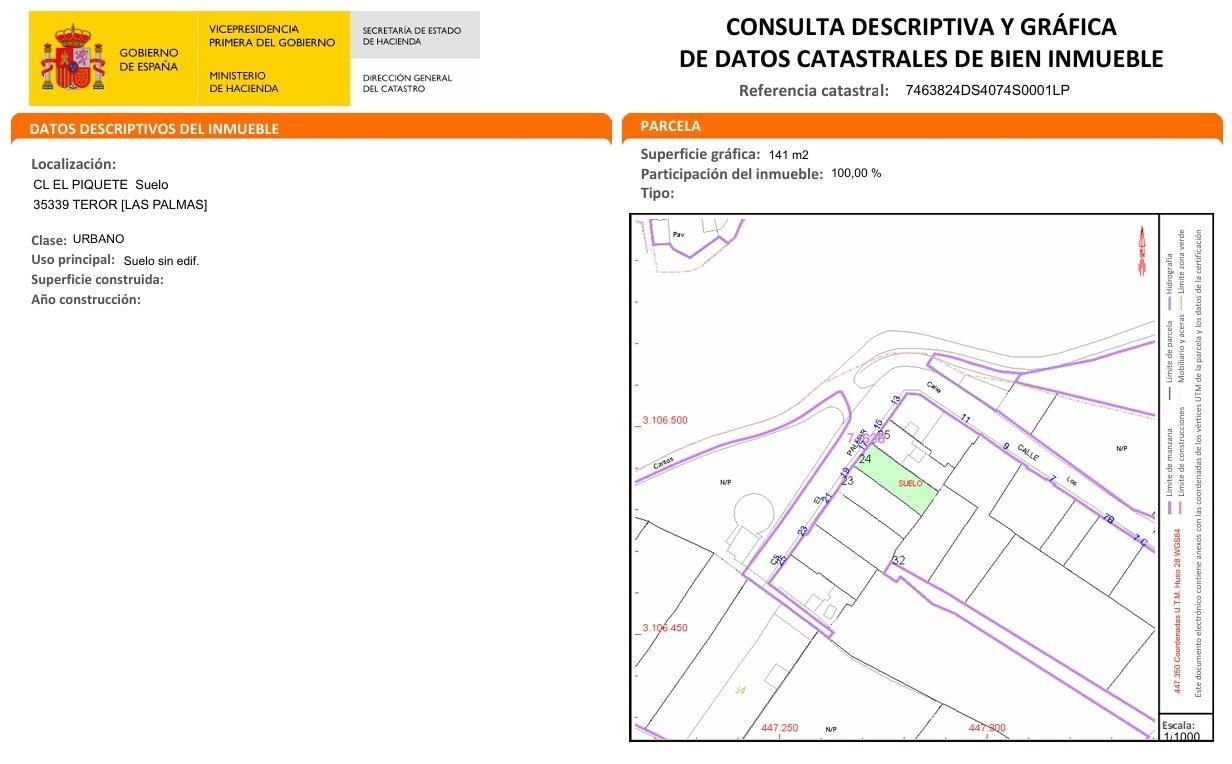Select parcel number 32 on the map

click(x=898, y=561)
